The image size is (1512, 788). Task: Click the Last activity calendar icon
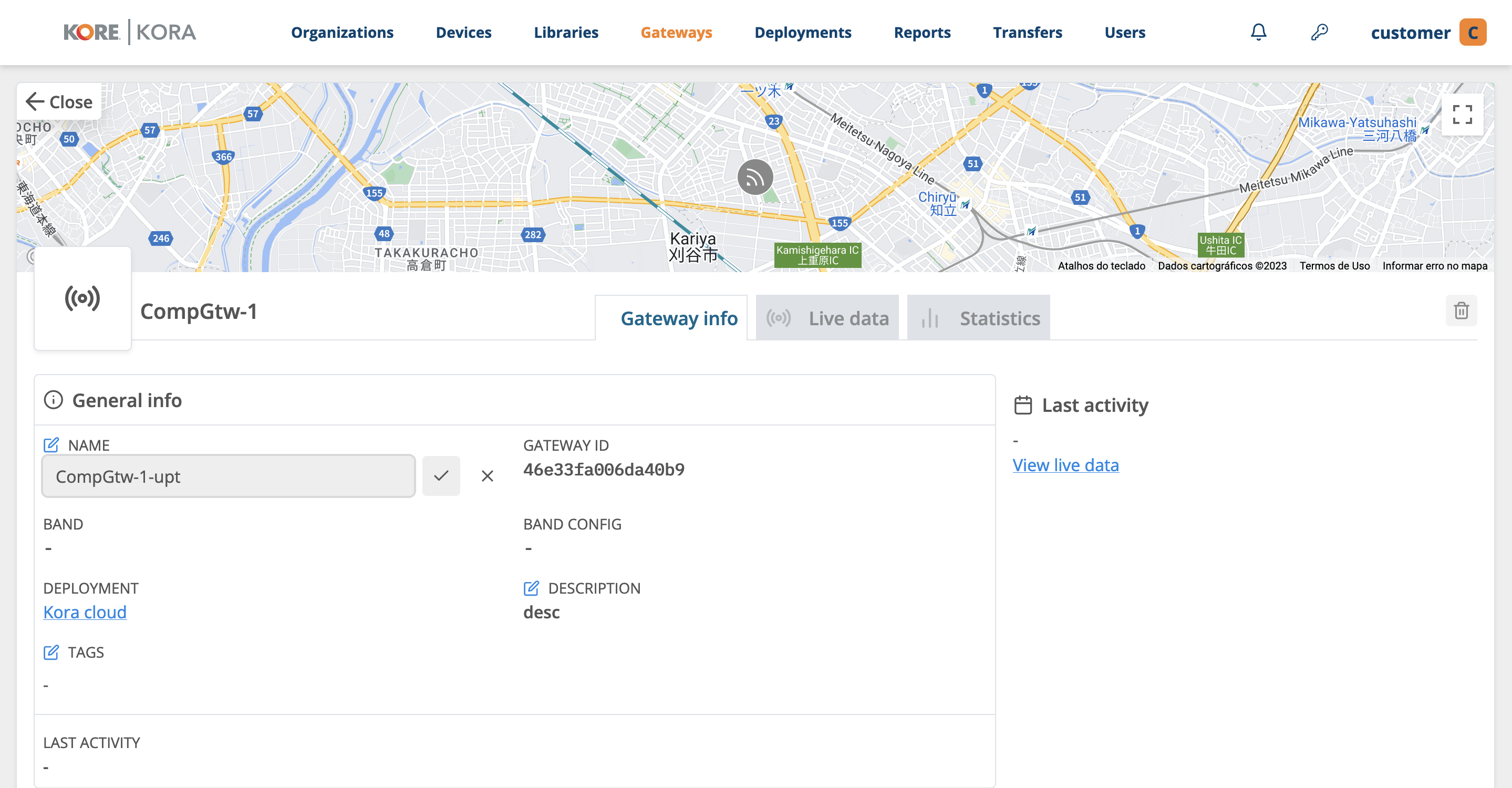click(1022, 405)
